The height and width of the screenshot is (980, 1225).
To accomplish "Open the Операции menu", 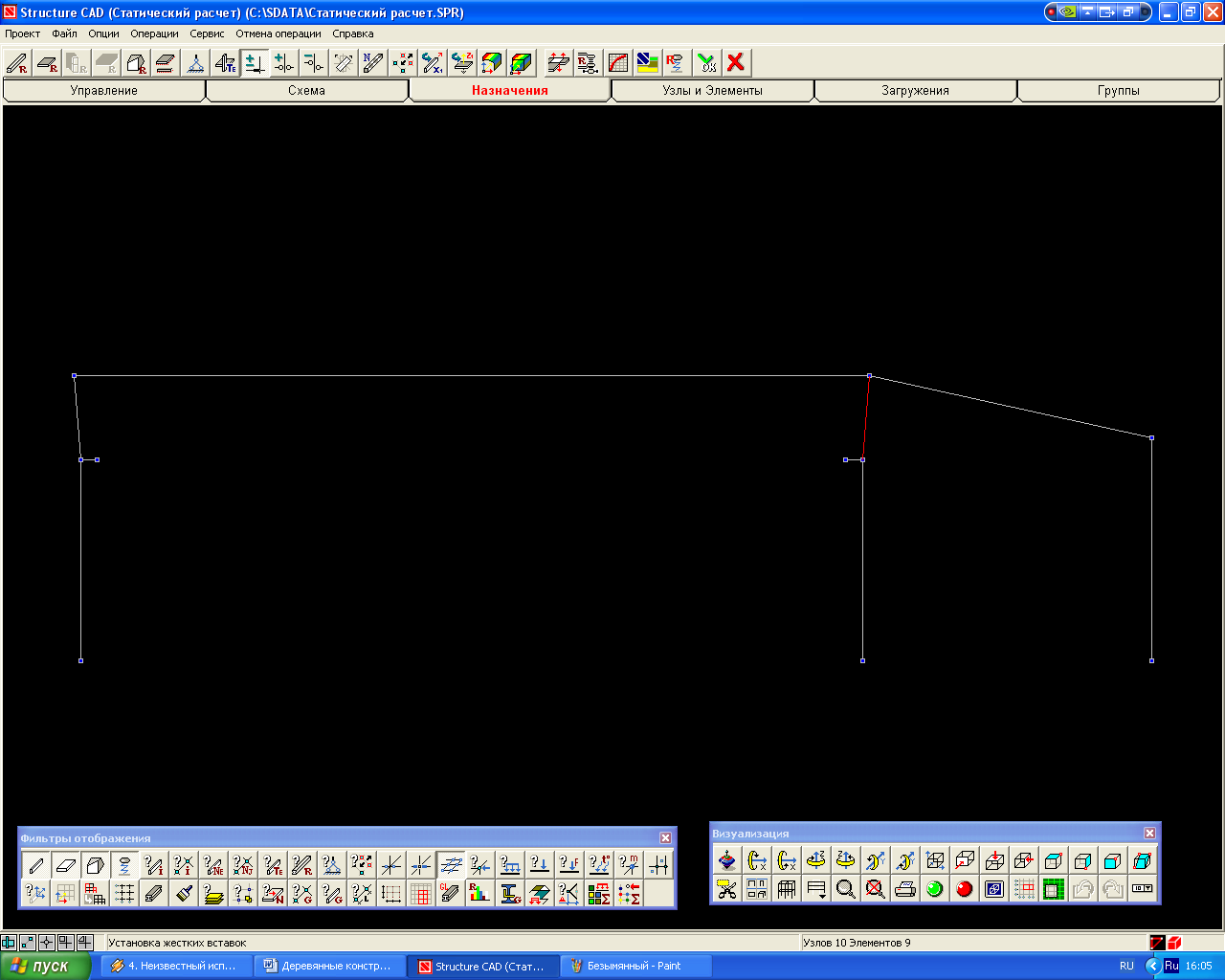I will tap(154, 33).
